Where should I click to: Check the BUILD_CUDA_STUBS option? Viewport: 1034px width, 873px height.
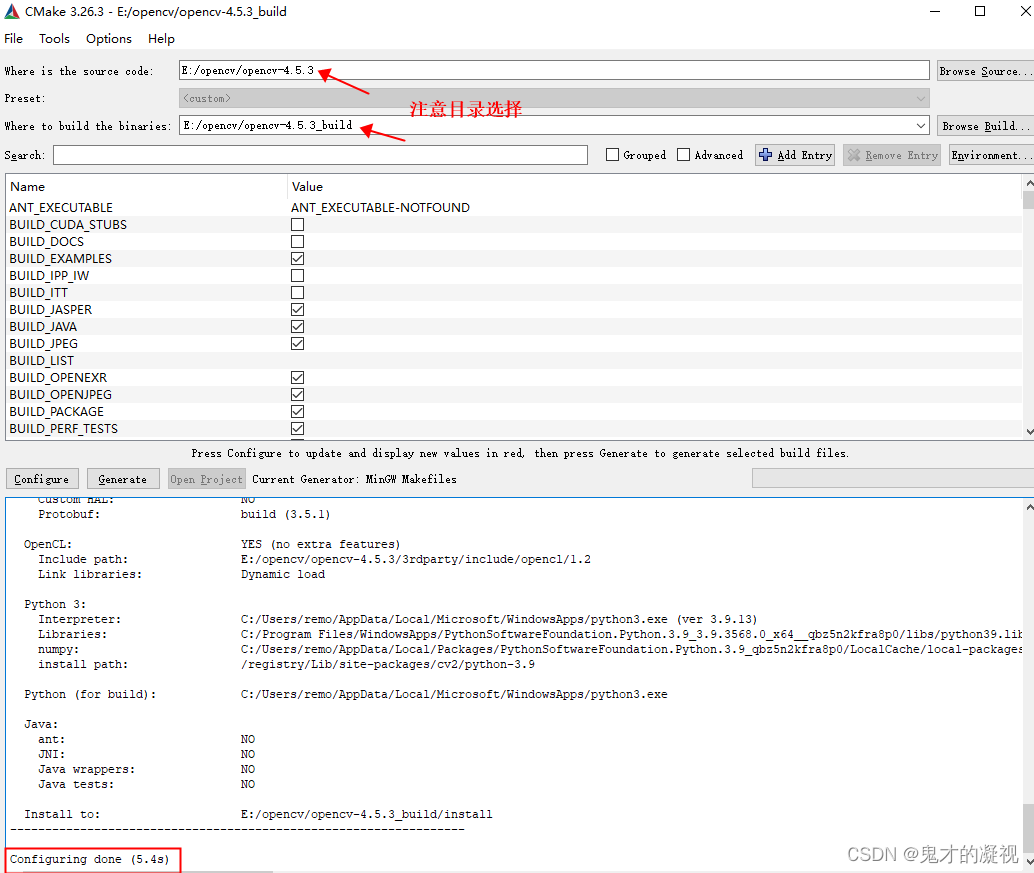[297, 224]
